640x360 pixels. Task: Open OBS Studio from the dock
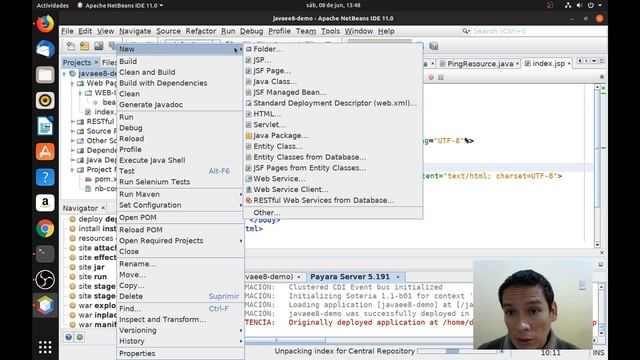45,280
